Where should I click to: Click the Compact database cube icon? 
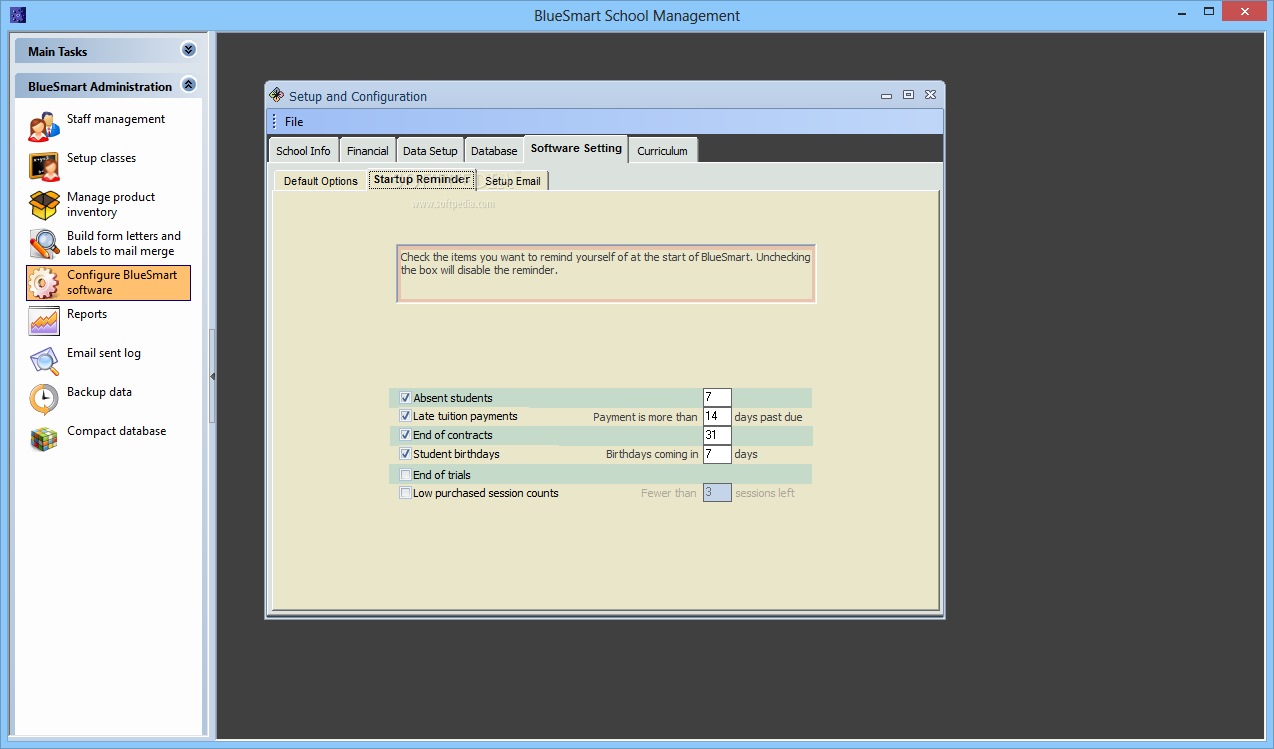click(44, 439)
